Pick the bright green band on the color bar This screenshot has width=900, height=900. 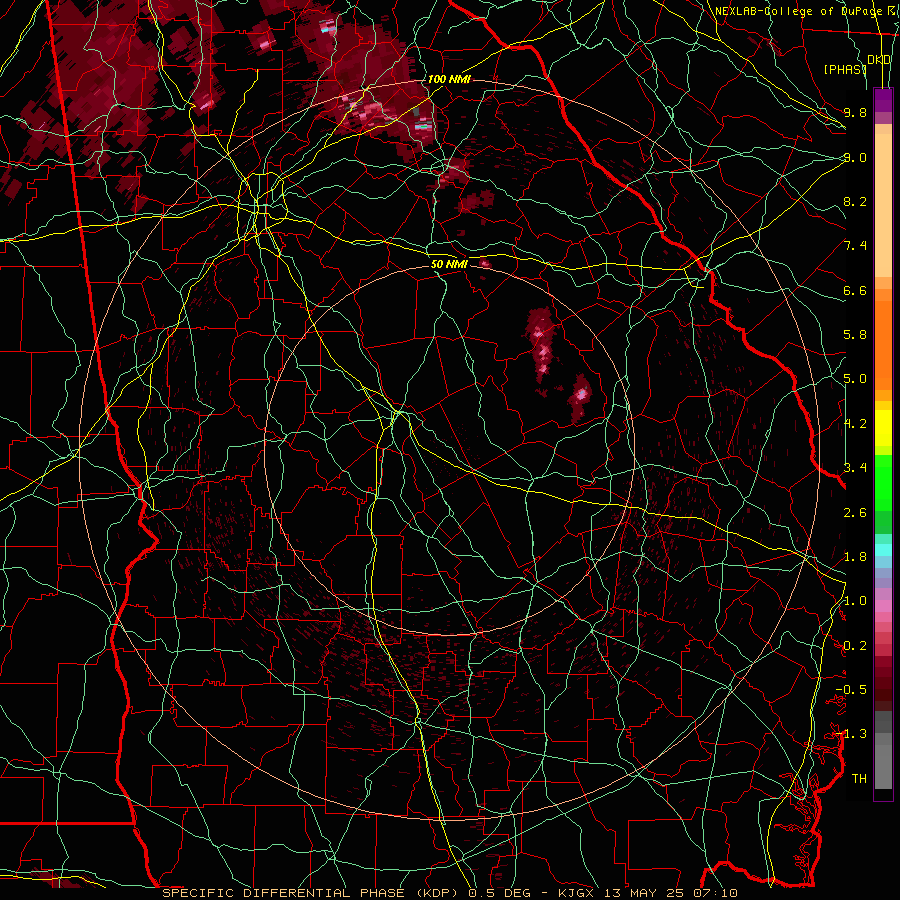[883, 482]
